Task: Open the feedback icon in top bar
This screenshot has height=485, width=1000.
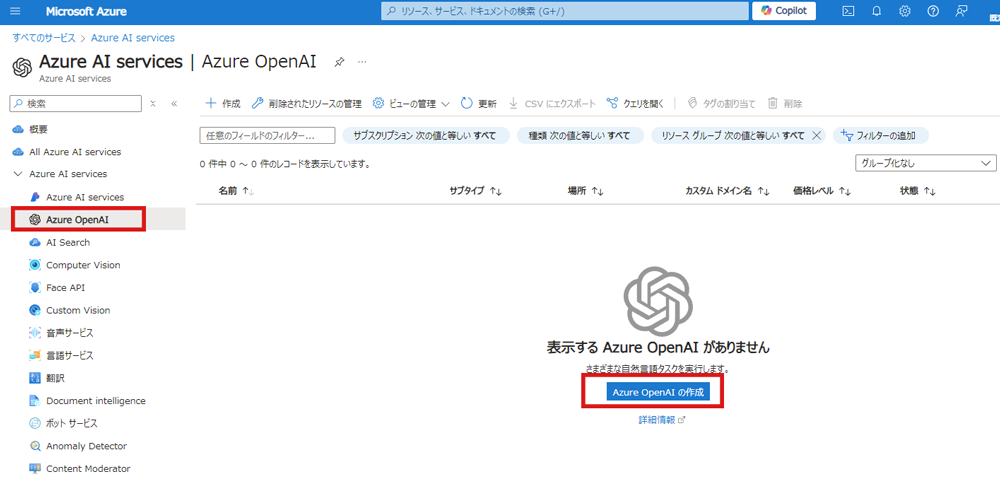Action: (961, 11)
